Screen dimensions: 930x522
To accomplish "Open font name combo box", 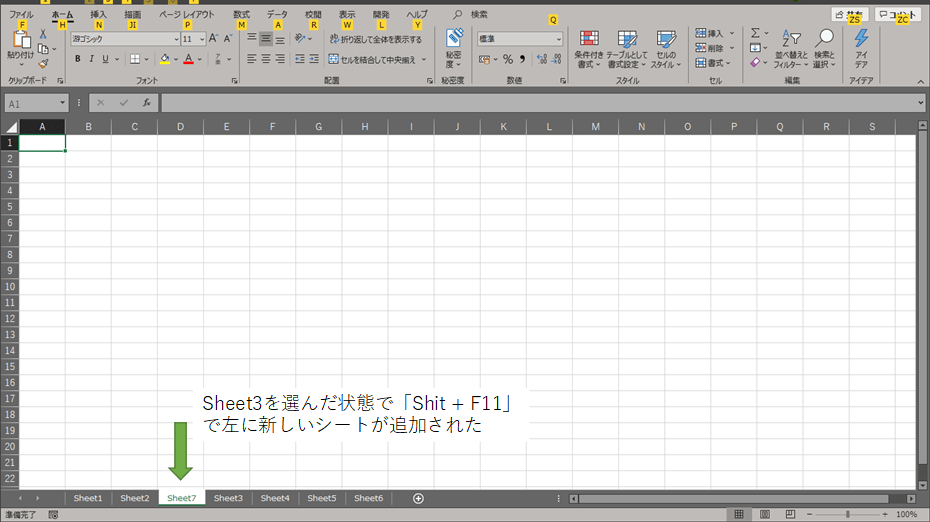I will (x=125, y=39).
